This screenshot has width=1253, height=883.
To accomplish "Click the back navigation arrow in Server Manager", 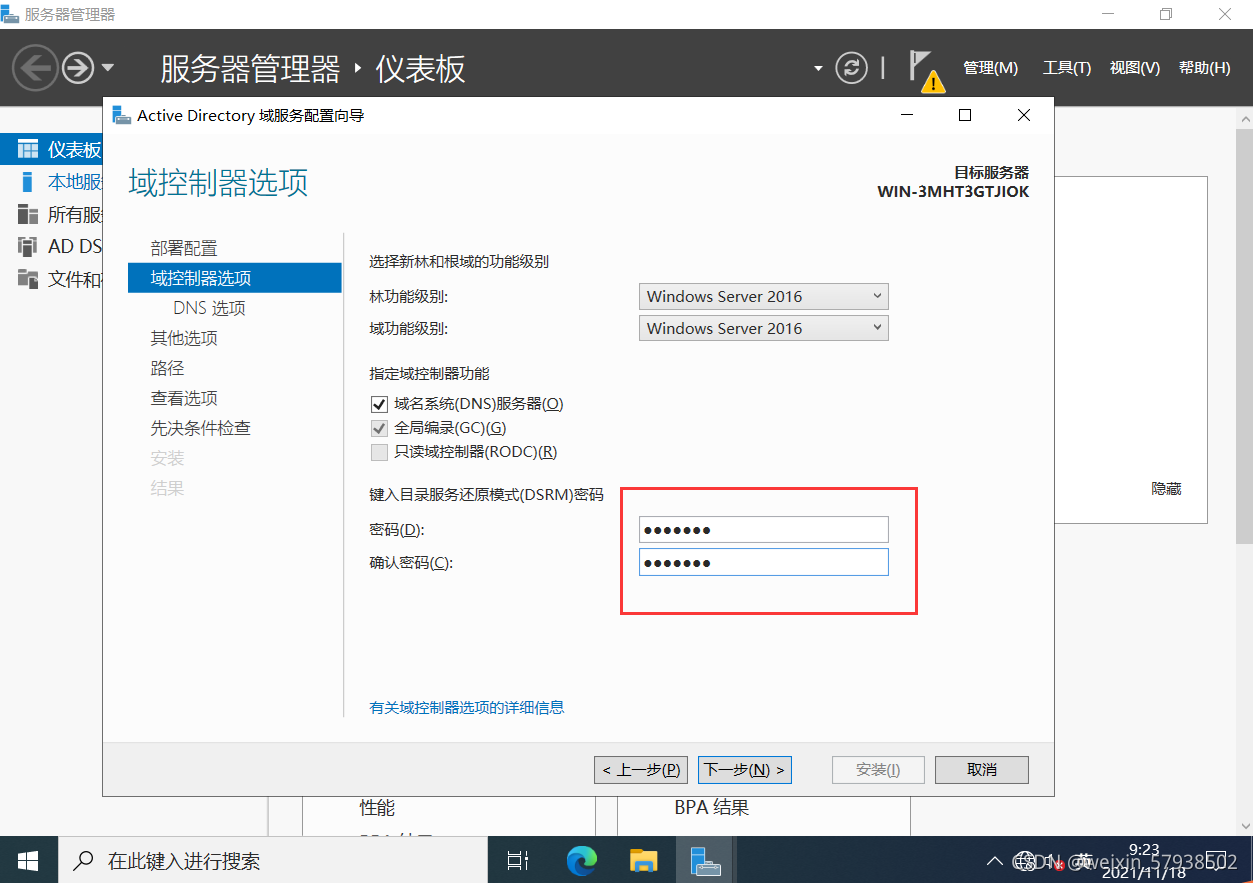I will (x=35, y=68).
